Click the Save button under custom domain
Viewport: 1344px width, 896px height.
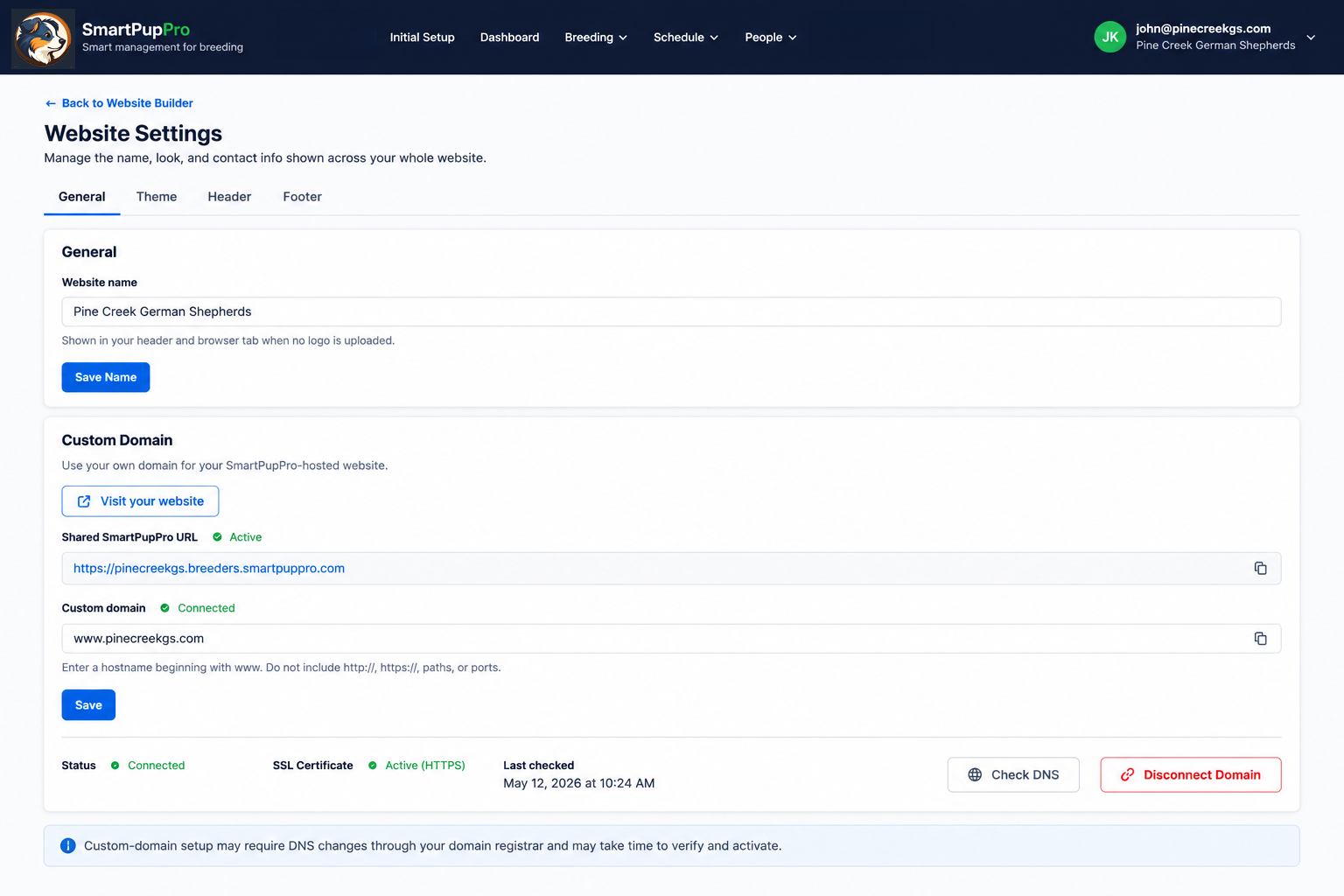pyautogui.click(x=88, y=705)
